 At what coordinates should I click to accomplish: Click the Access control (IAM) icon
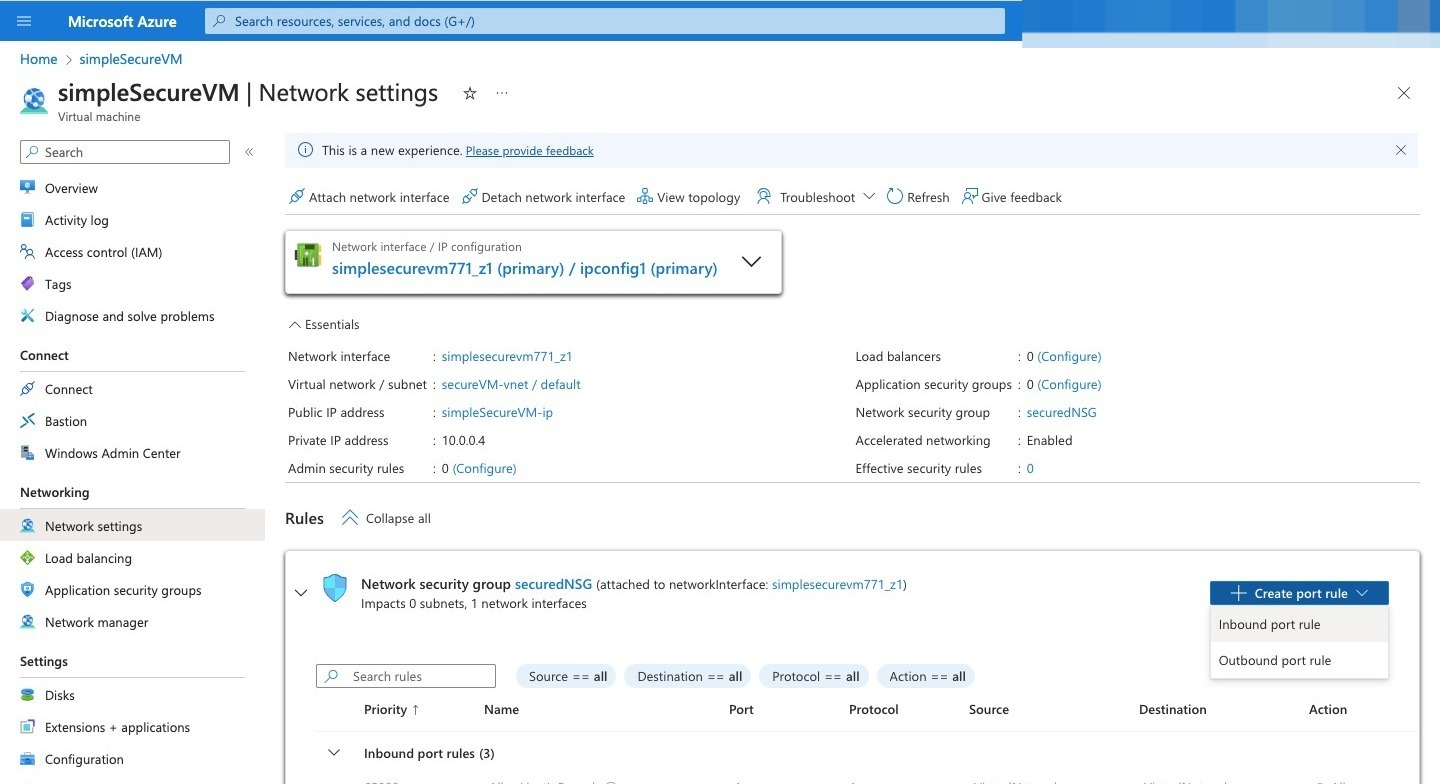pyautogui.click(x=27, y=252)
